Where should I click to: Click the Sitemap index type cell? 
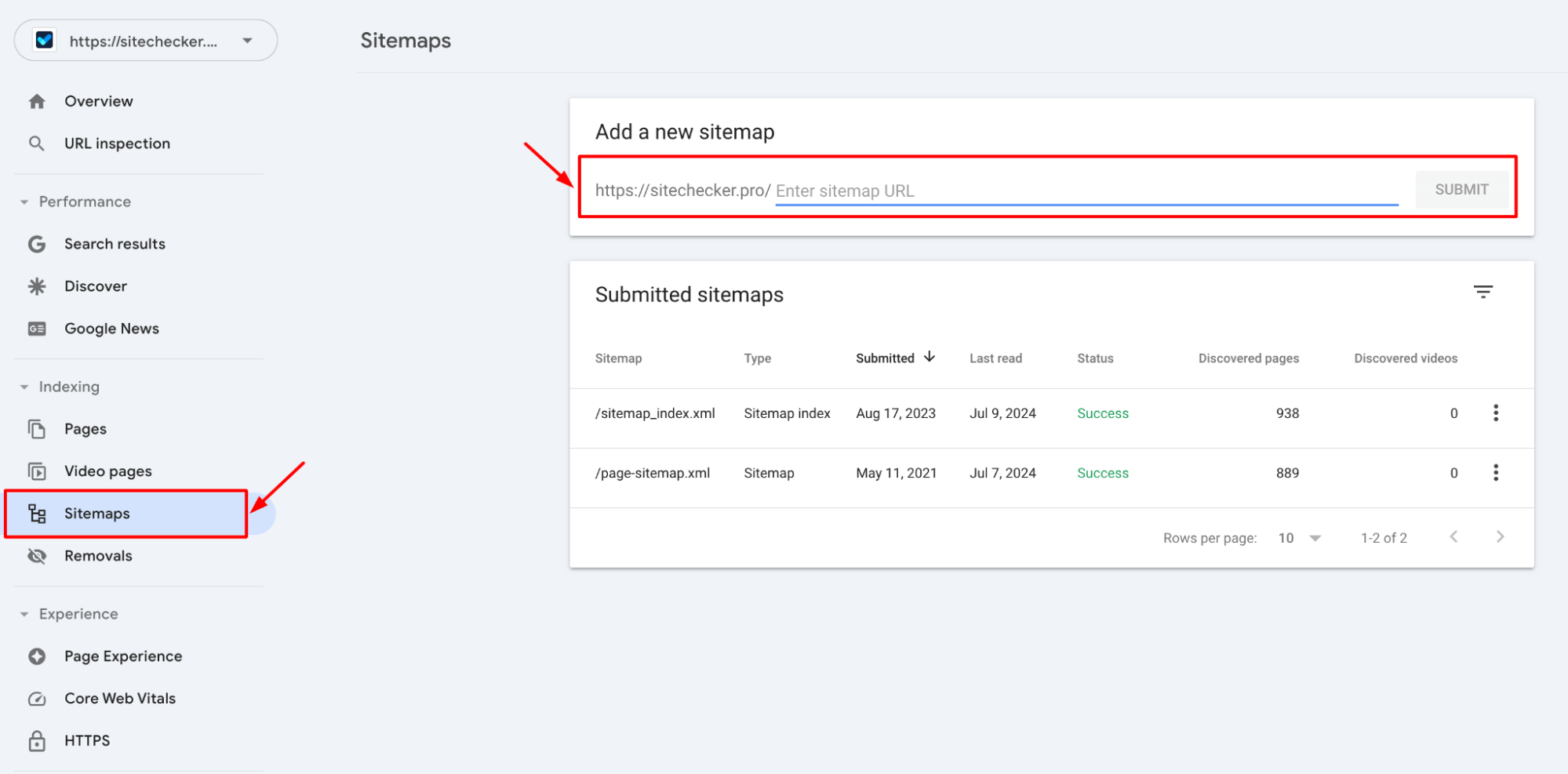coord(787,413)
